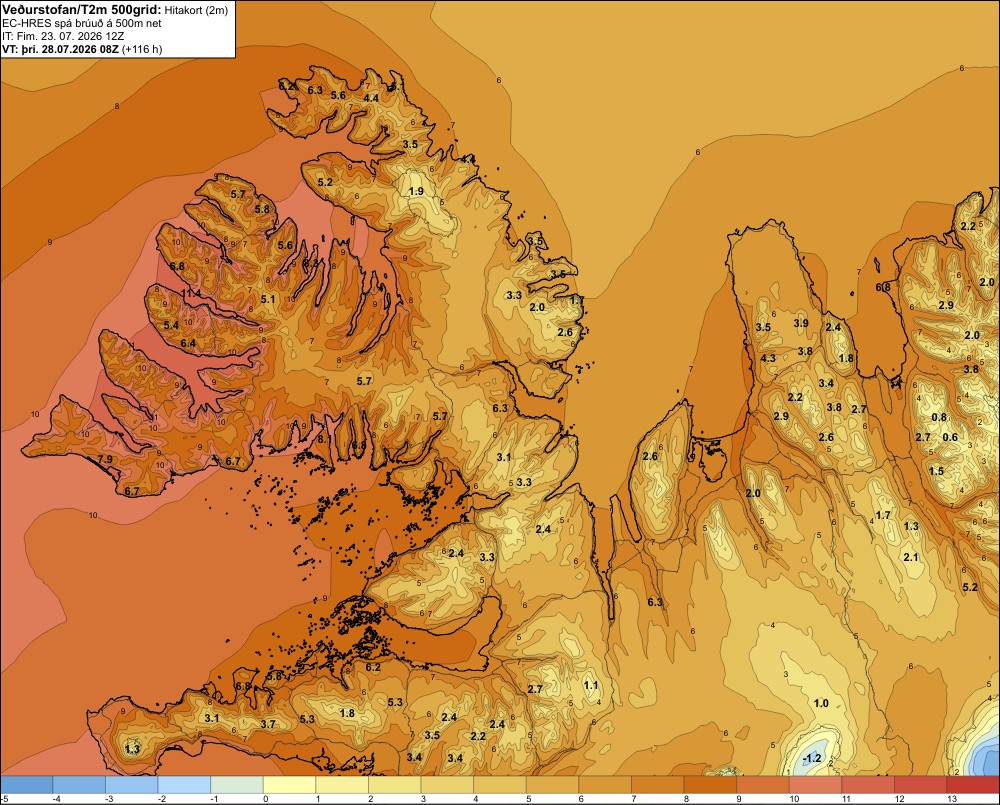
Task: Click the '7.9' temperature value on the map
Action: (x=105, y=459)
